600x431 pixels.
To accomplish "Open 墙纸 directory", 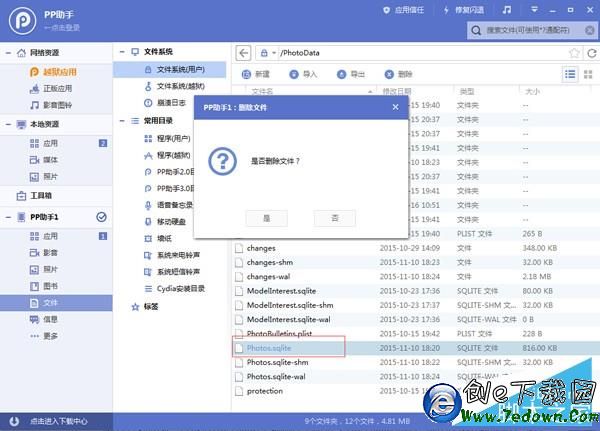I will 158,238.
